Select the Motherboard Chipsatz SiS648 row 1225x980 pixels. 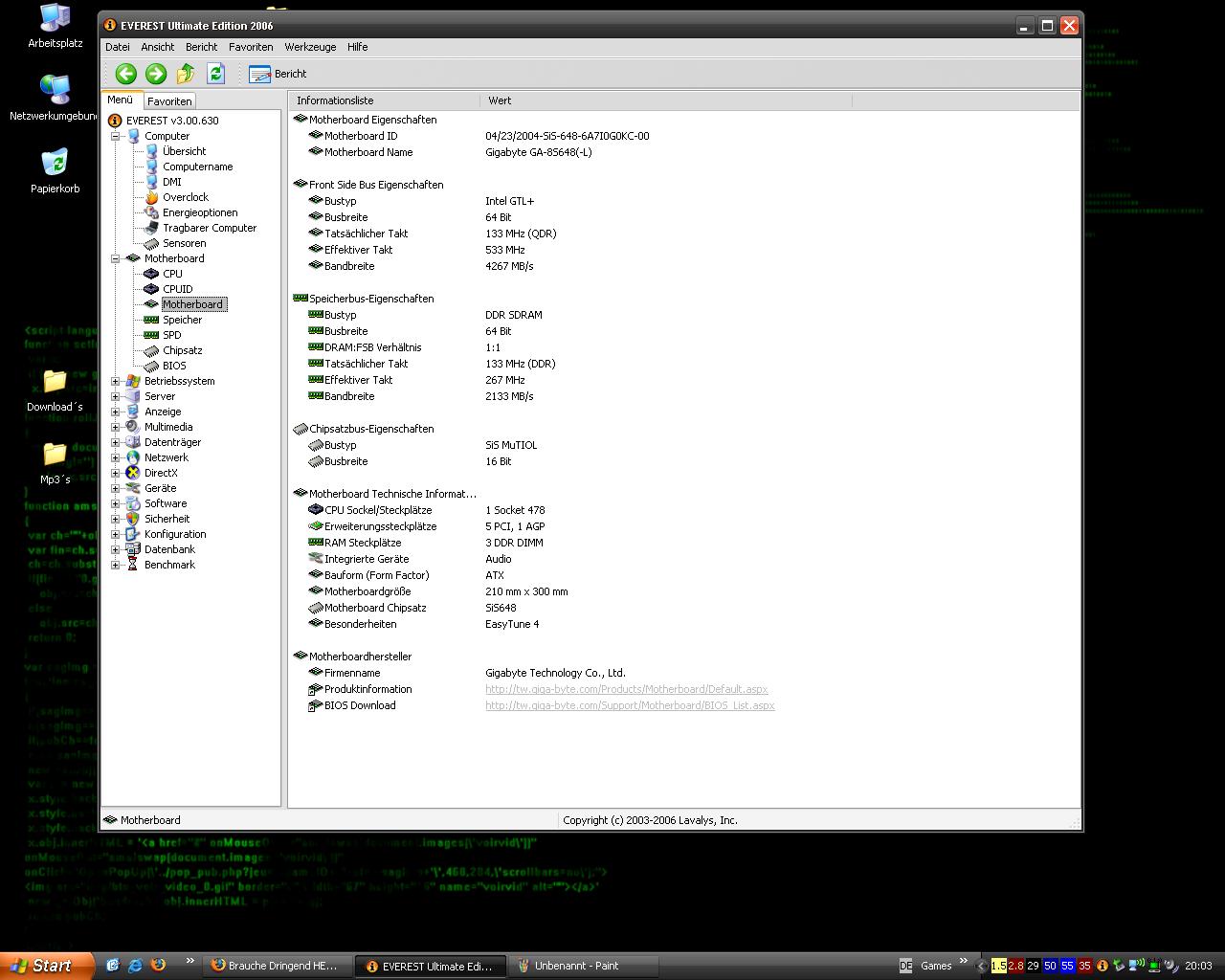pos(684,608)
